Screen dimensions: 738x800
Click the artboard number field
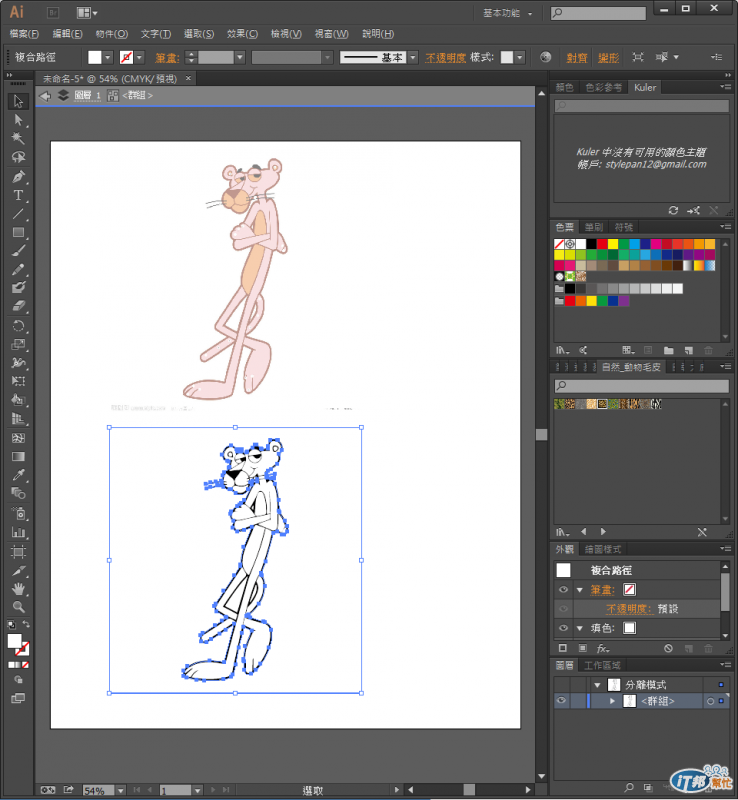click(x=176, y=790)
